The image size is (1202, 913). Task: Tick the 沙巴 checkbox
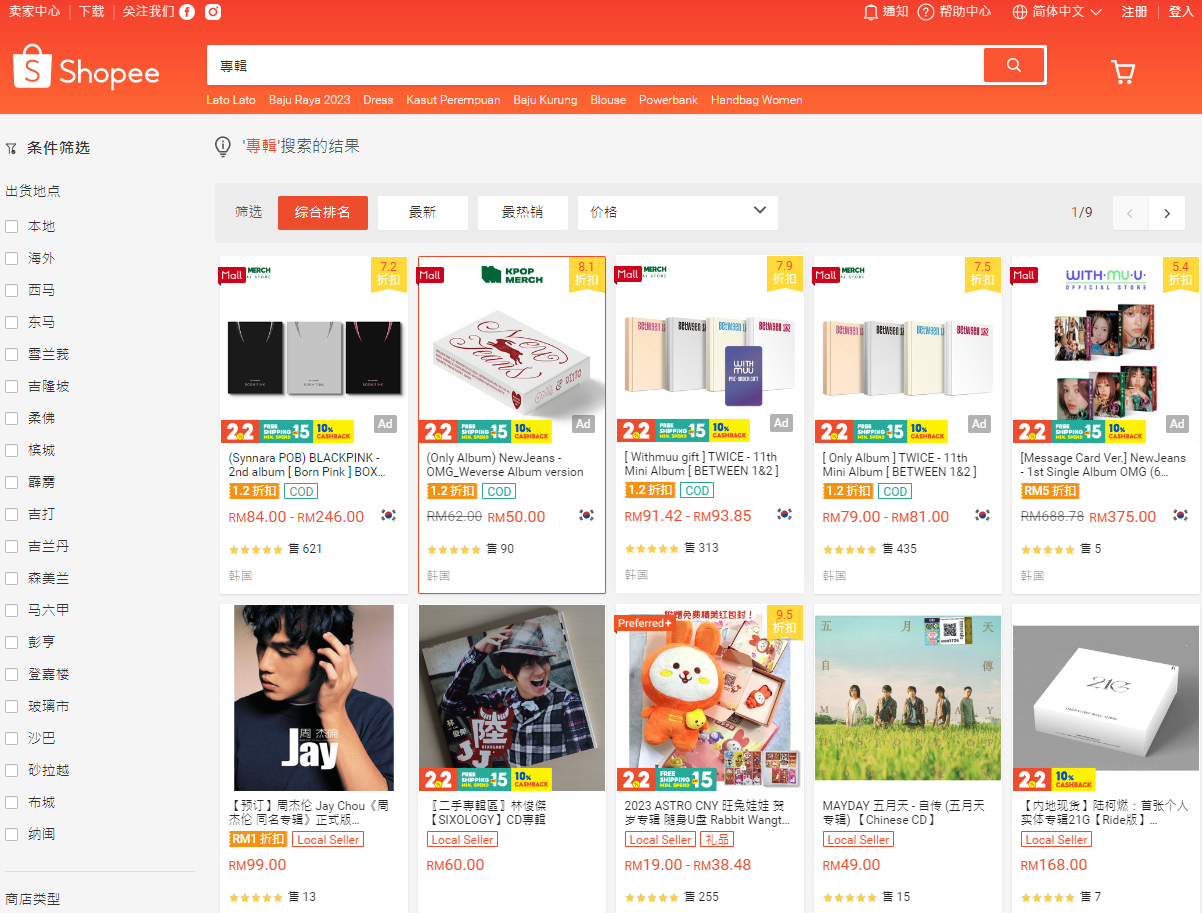coord(12,739)
